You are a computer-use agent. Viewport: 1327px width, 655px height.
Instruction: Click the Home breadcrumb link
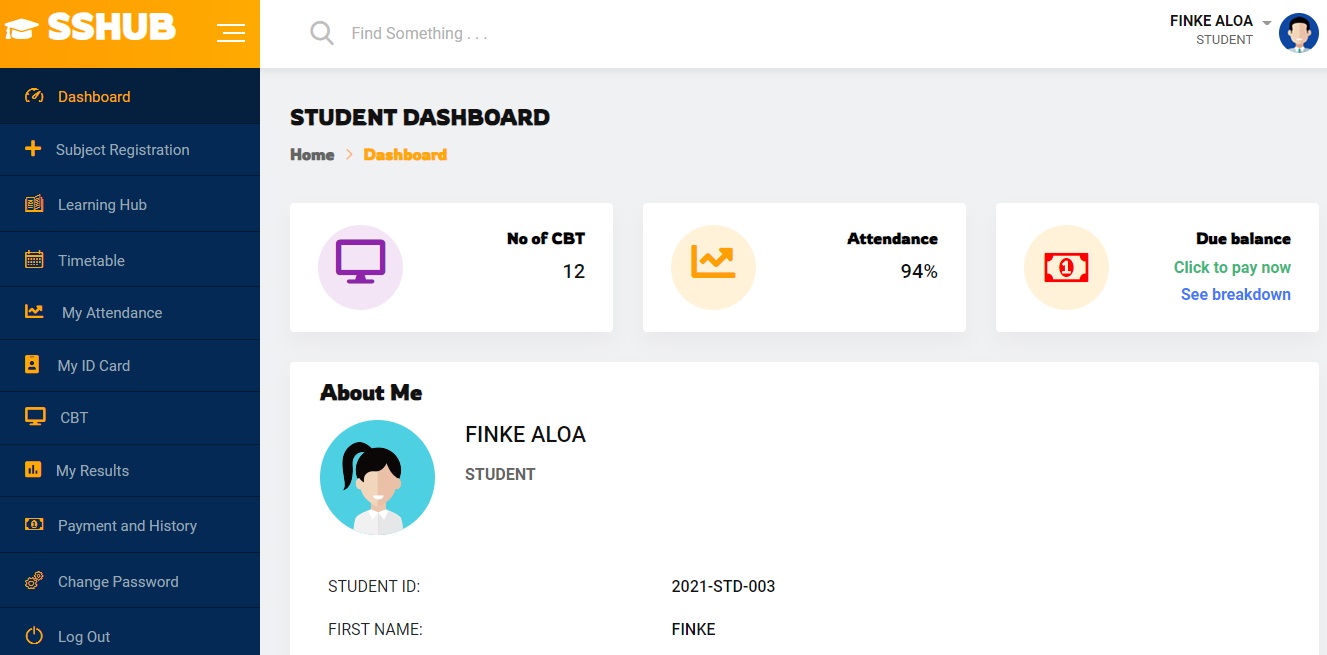tap(312, 154)
